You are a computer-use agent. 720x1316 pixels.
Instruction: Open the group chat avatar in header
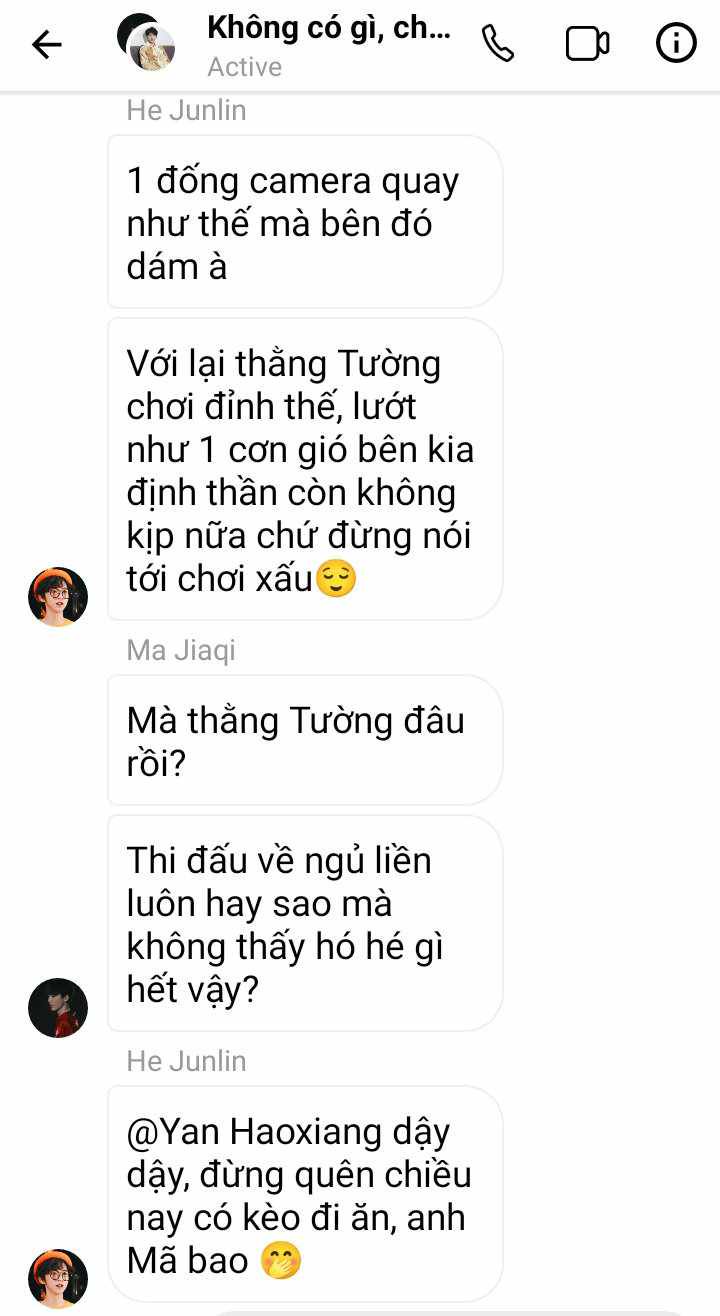(x=146, y=43)
